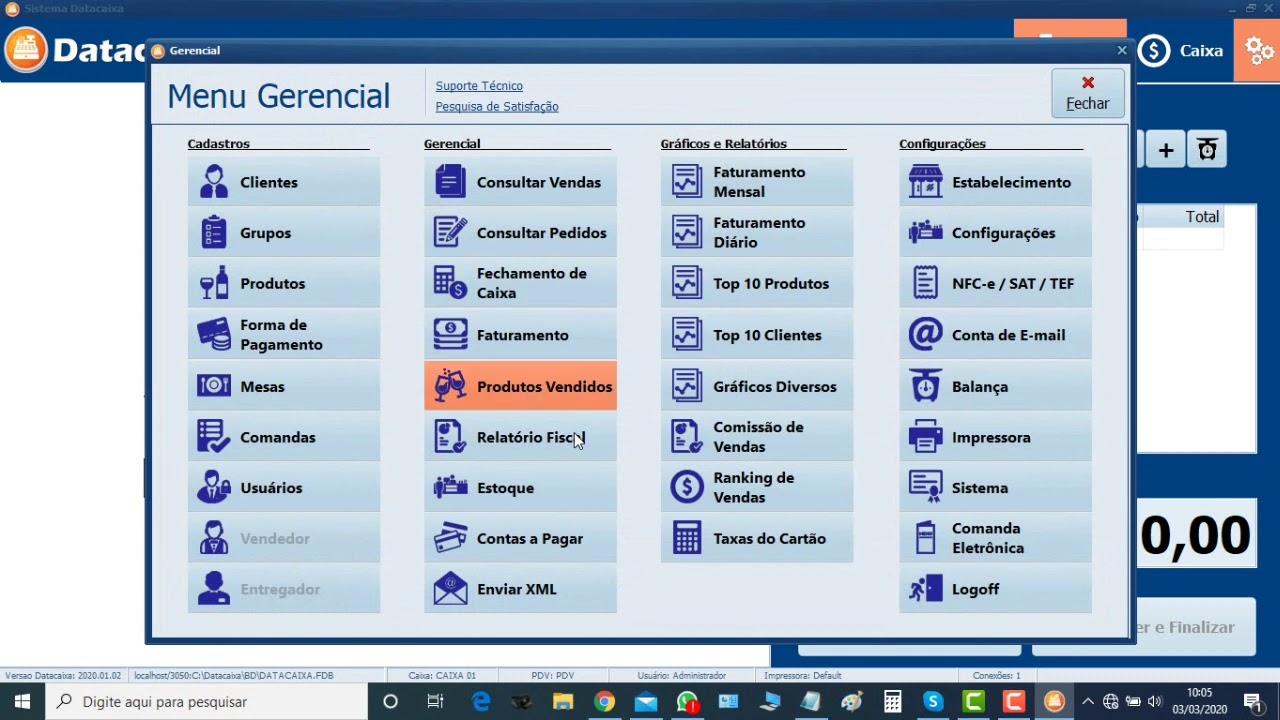Image resolution: width=1280 pixels, height=720 pixels.
Task: Open the Calculator from taskbar
Action: tap(892, 702)
